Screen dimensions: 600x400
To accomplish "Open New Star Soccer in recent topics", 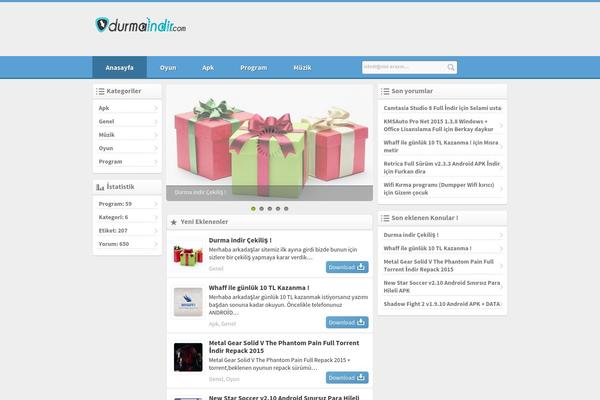I will [442, 287].
